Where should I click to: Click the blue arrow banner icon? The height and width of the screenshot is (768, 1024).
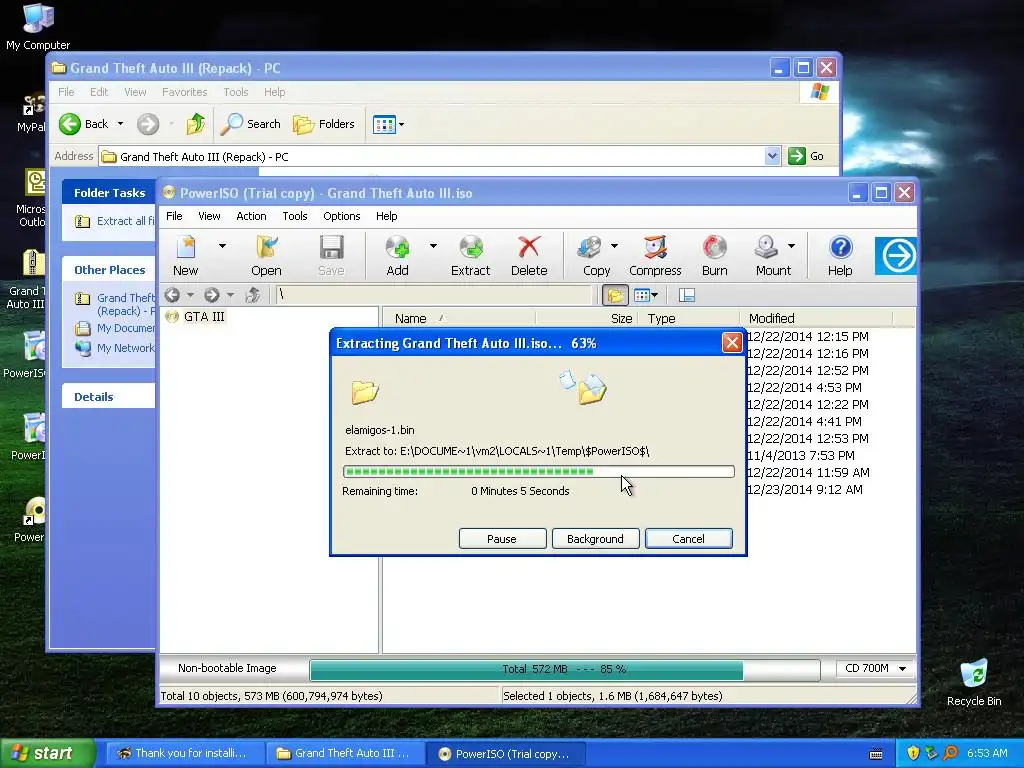[x=896, y=256]
